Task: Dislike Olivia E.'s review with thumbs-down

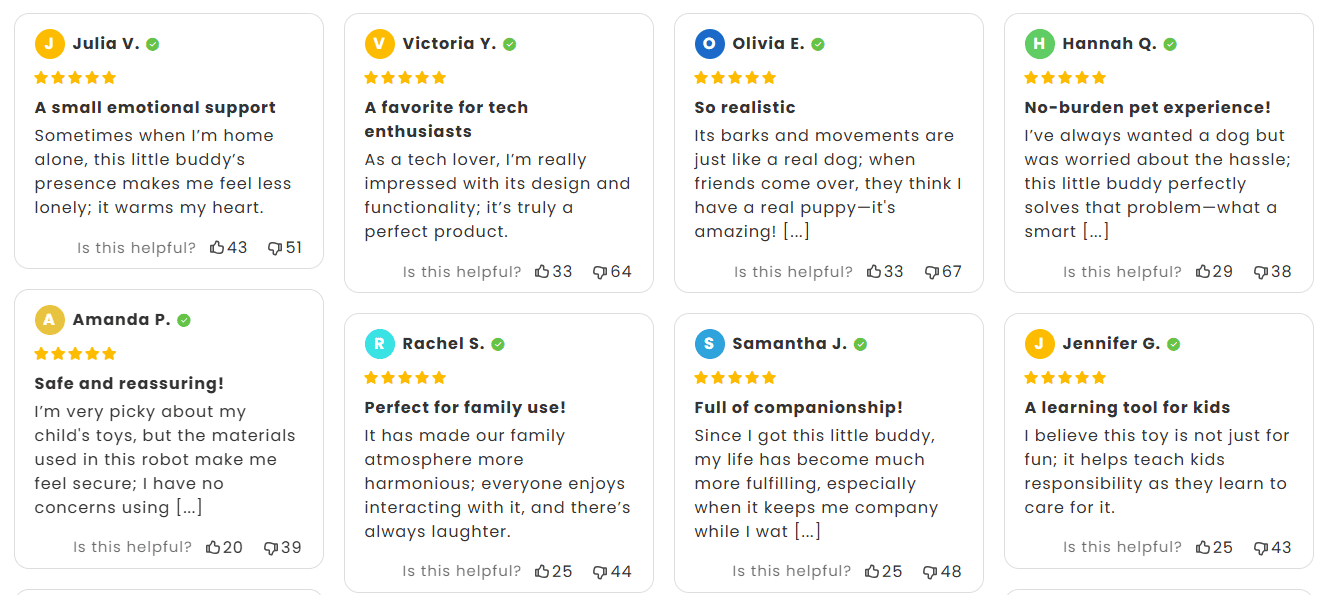Action: tap(931, 272)
